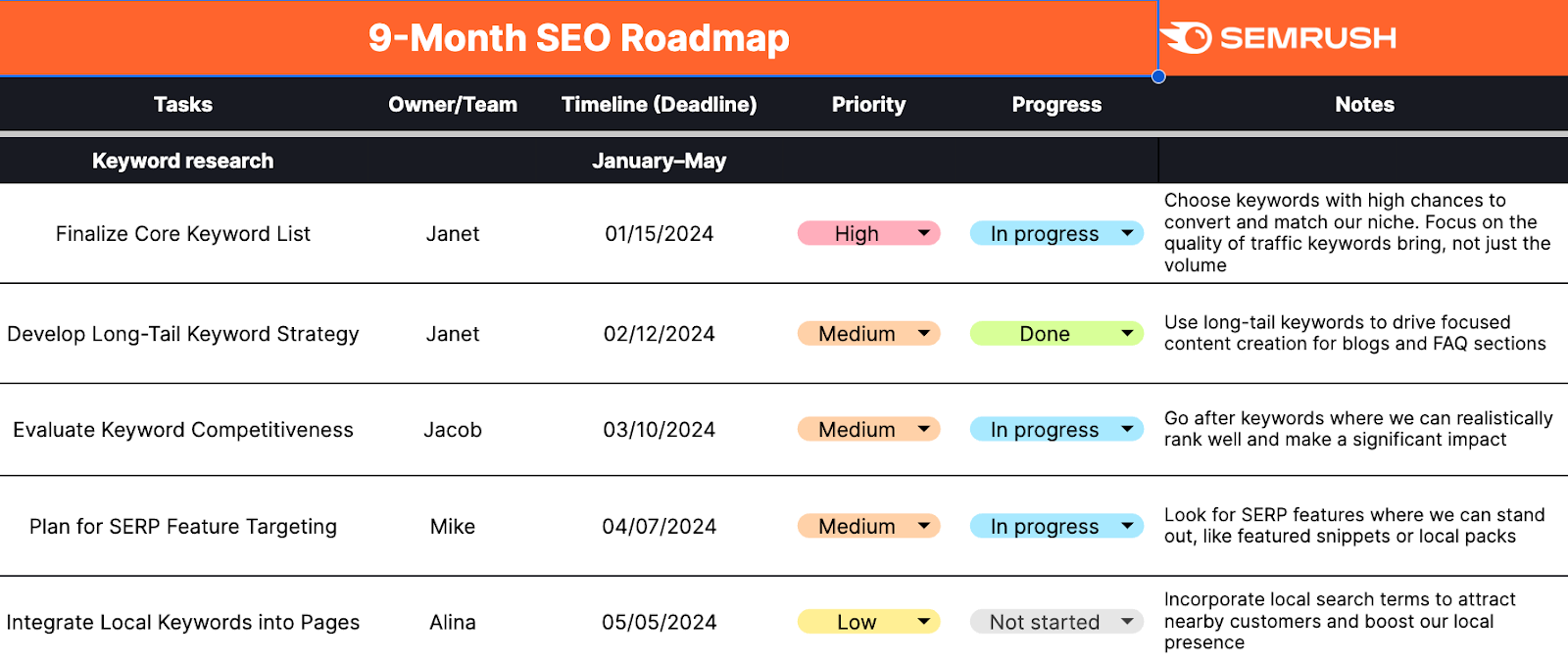This screenshot has height=662, width=1568.
Task: Click the 9-Month SEO Roadmap title banner
Action: 578,38
